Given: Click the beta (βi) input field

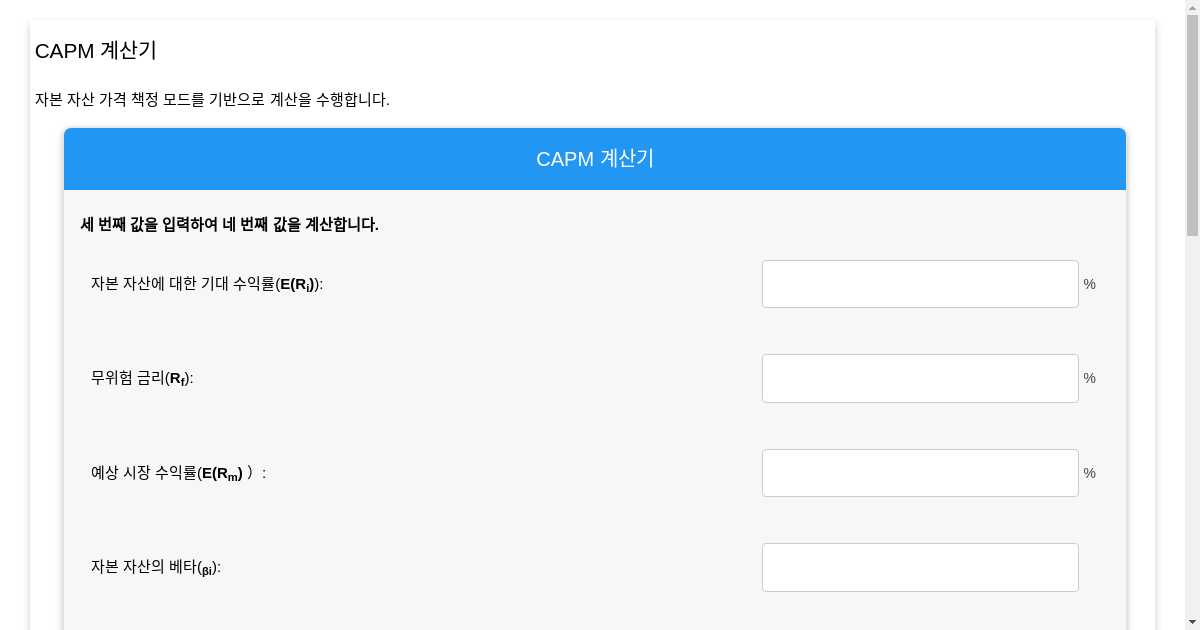Looking at the screenshot, I should click(x=920, y=567).
